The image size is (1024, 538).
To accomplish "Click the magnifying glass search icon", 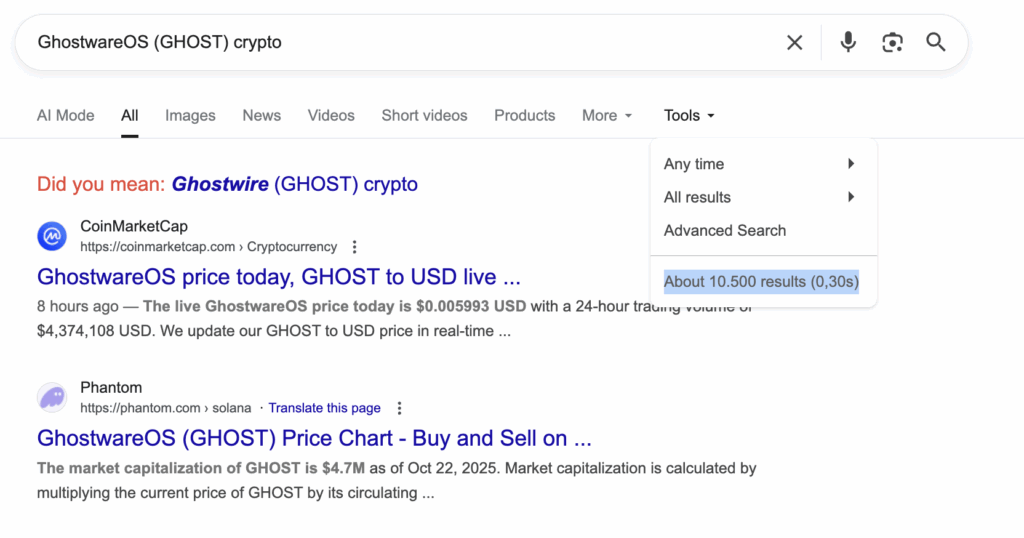I will click(936, 42).
